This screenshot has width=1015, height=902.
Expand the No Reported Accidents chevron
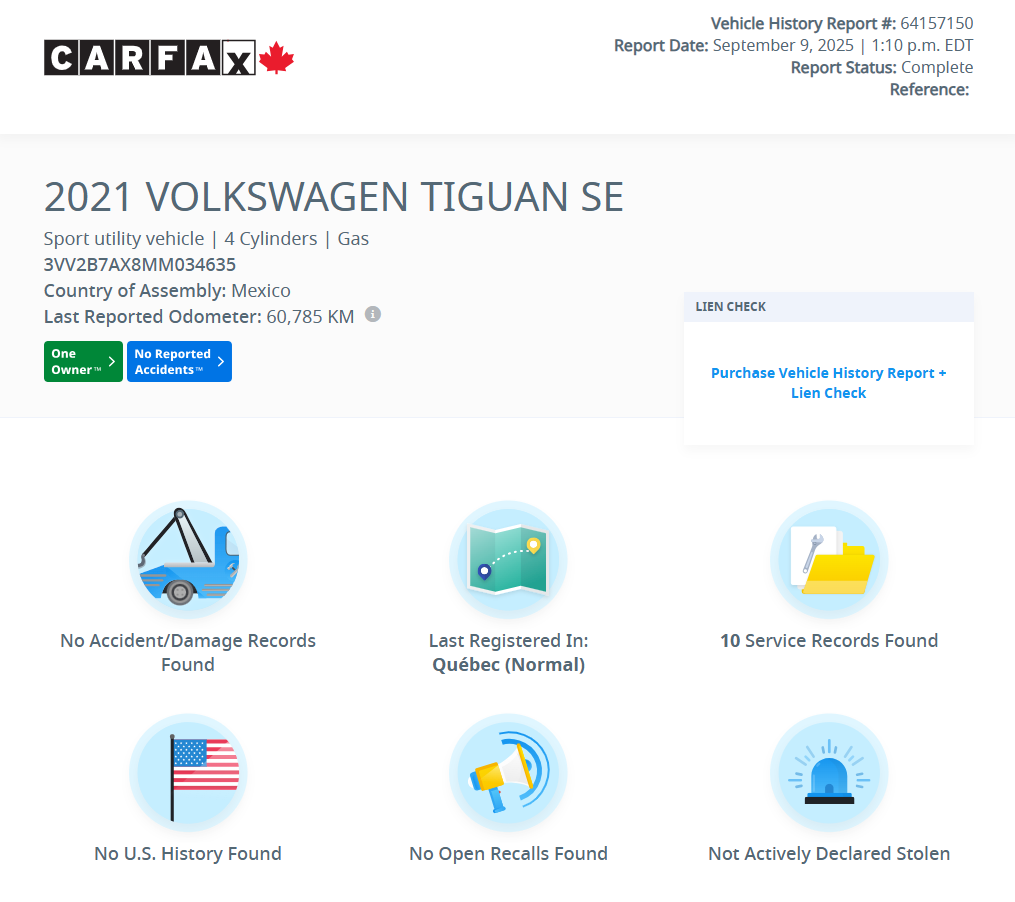221,361
